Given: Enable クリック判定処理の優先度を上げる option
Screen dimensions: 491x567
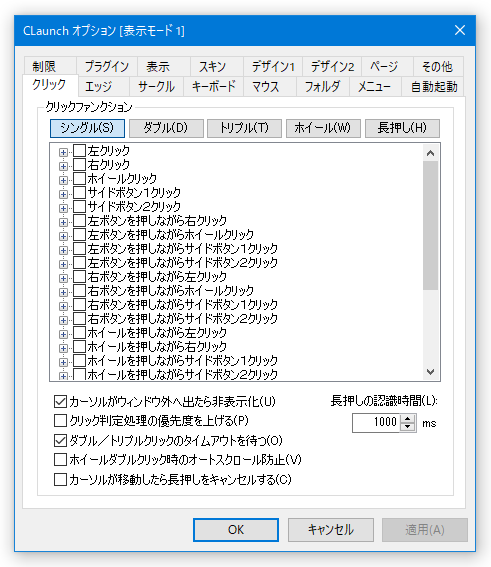Looking at the screenshot, I should (x=60, y=421).
